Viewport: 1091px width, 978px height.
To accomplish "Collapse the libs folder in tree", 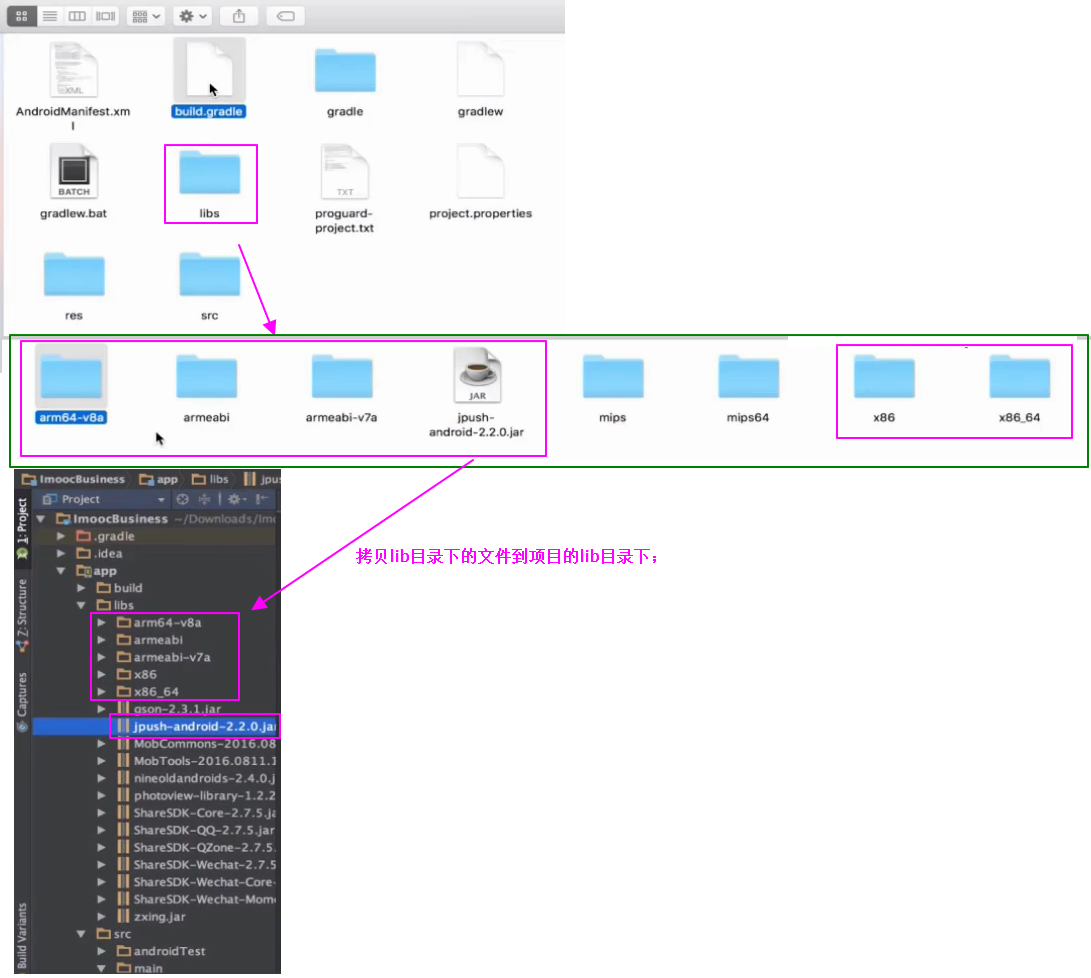I will (81, 605).
